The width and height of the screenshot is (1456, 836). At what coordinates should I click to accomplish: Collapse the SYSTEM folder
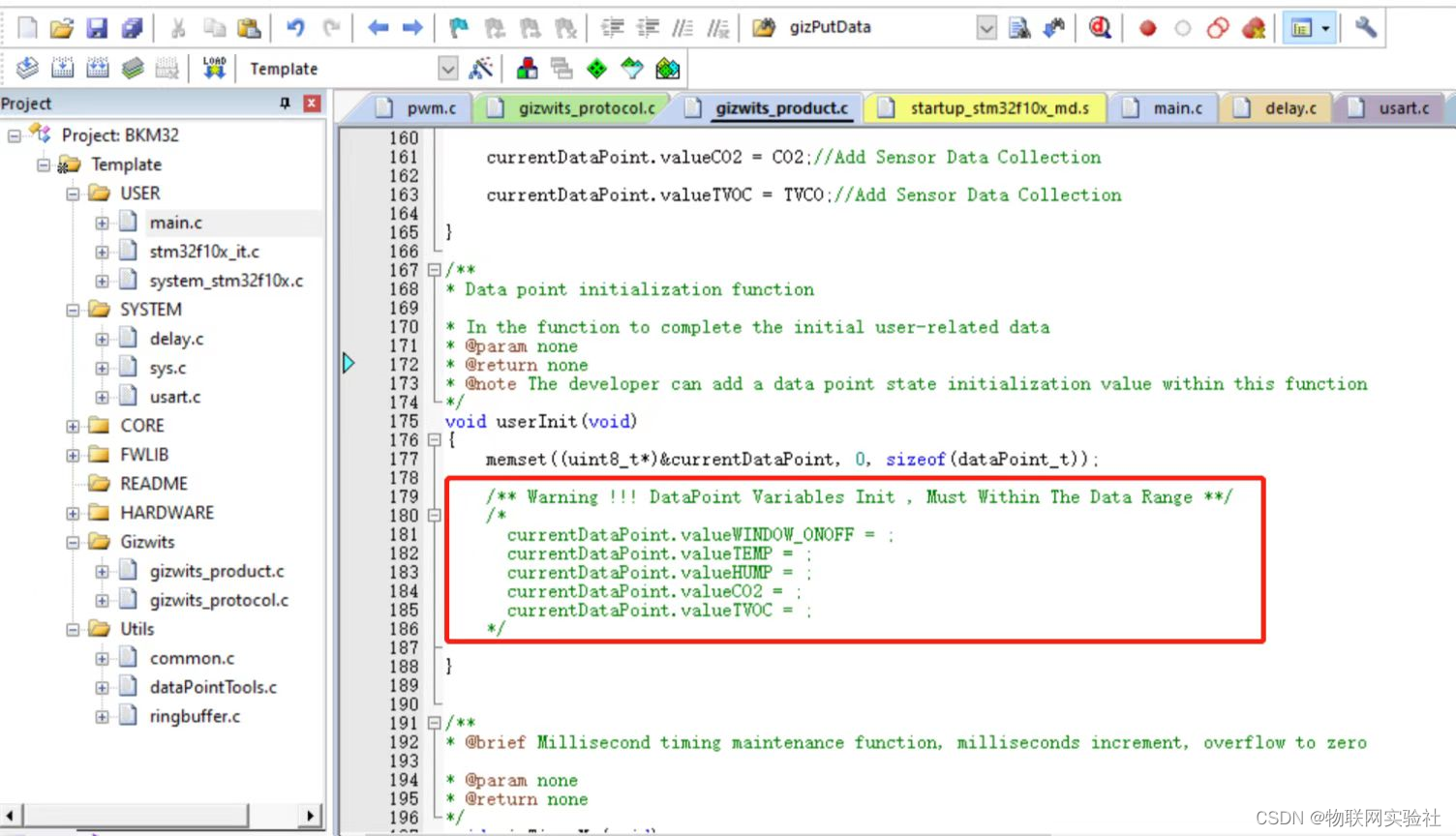tap(73, 310)
